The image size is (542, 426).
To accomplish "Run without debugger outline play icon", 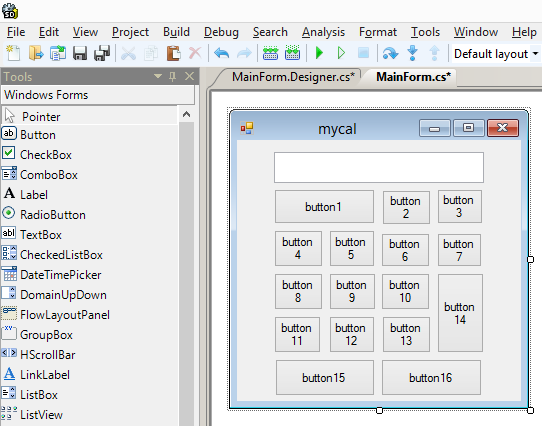I will point(341,53).
